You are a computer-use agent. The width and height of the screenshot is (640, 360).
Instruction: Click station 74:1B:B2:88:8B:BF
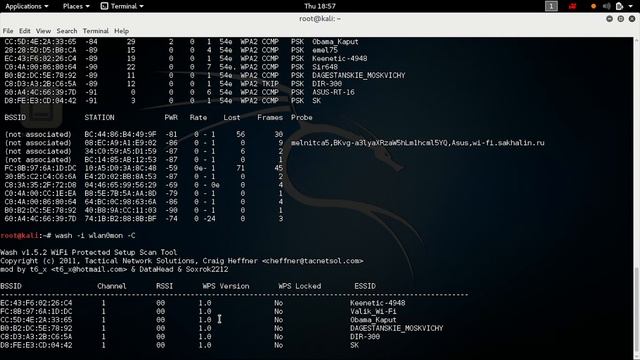pyautogui.click(x=120, y=219)
